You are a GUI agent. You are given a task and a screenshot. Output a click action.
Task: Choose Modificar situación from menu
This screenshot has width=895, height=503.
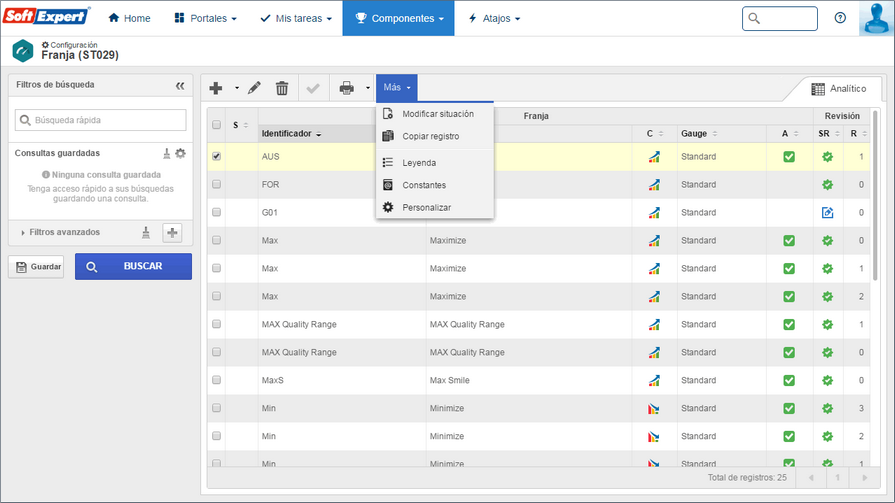click(434, 114)
